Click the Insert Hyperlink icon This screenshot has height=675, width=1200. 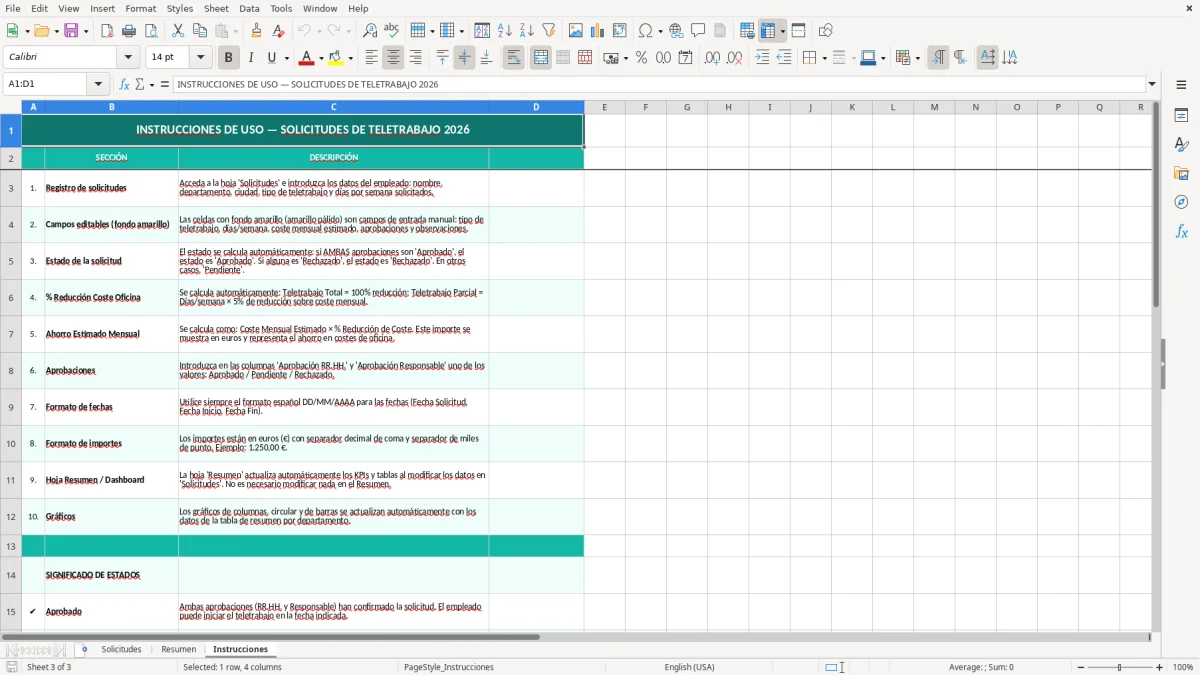pos(676,31)
